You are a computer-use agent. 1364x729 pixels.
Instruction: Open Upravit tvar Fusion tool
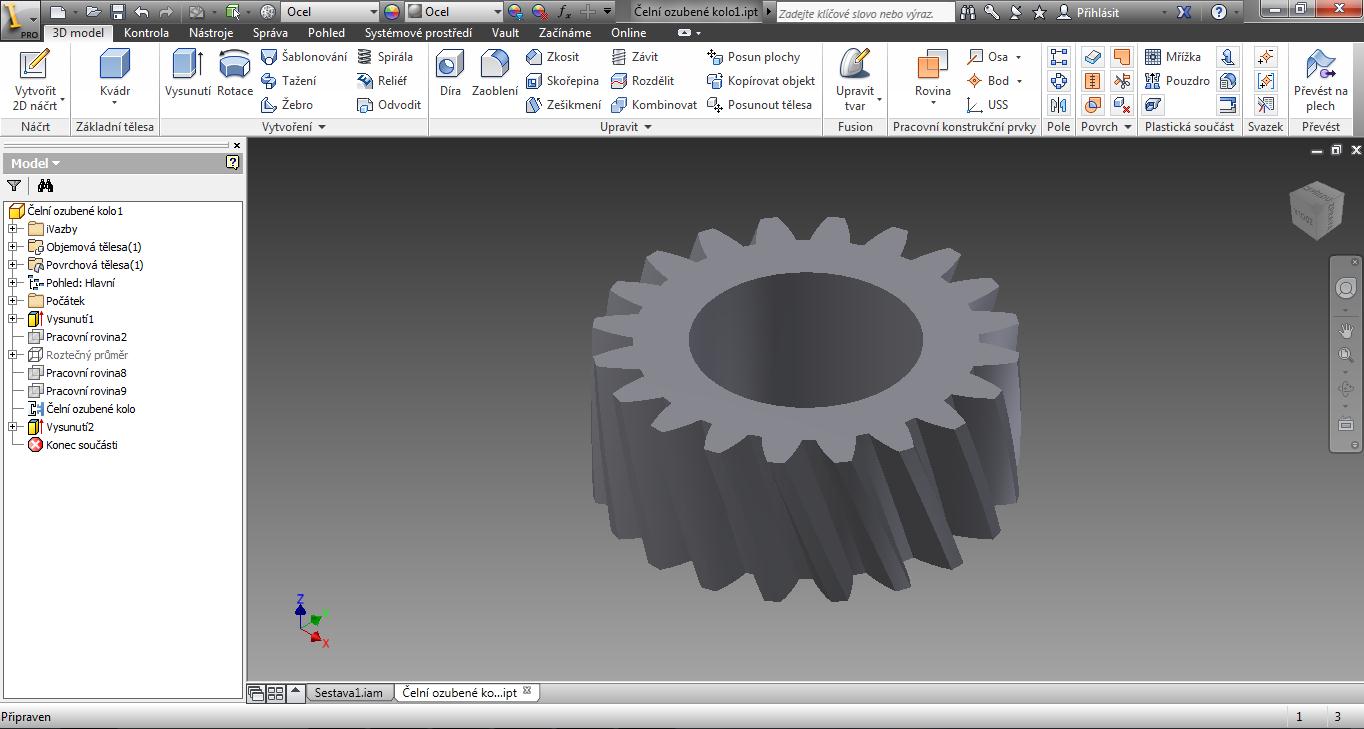pos(855,80)
